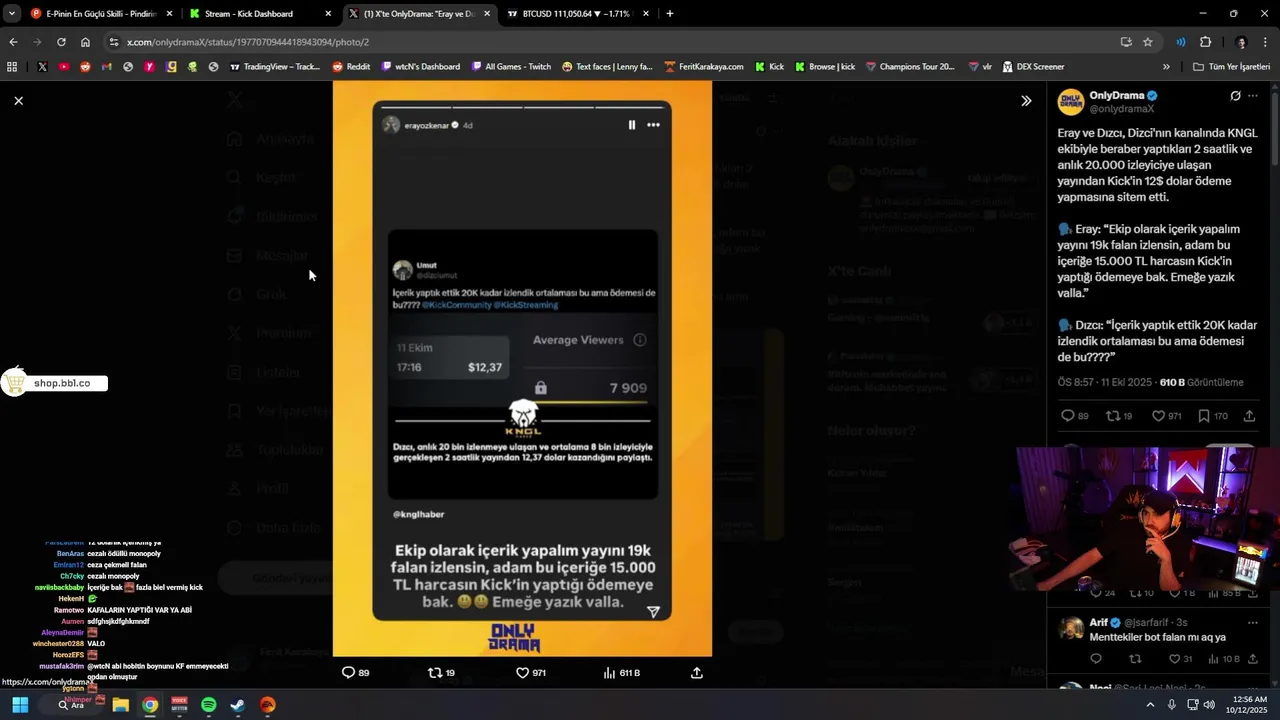The height and width of the screenshot is (720, 1280).
Task: Open Windows Start menu
Action: [20, 705]
